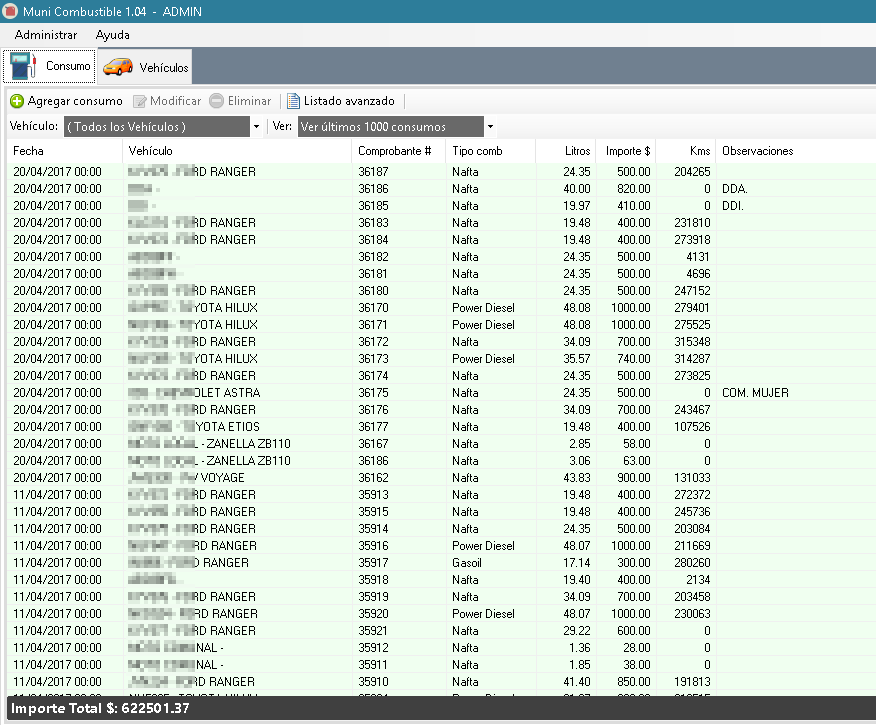Click Power Diesel in row 36170
The height and width of the screenshot is (725, 876).
483,308
